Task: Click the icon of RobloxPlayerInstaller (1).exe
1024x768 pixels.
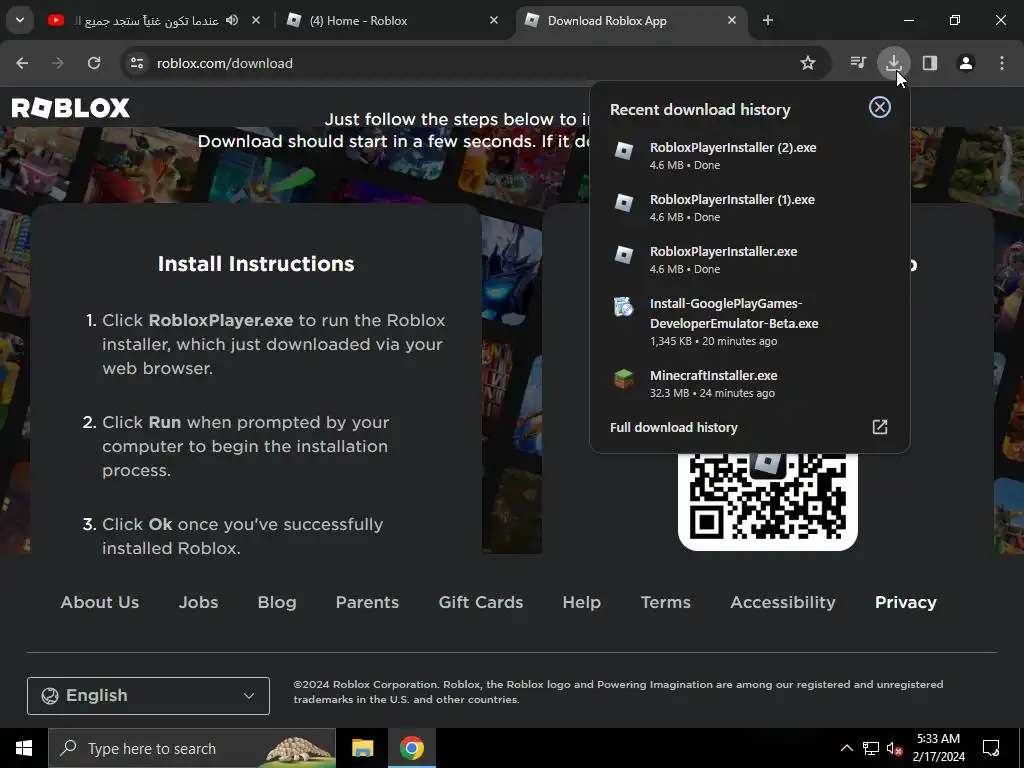Action: (x=624, y=202)
